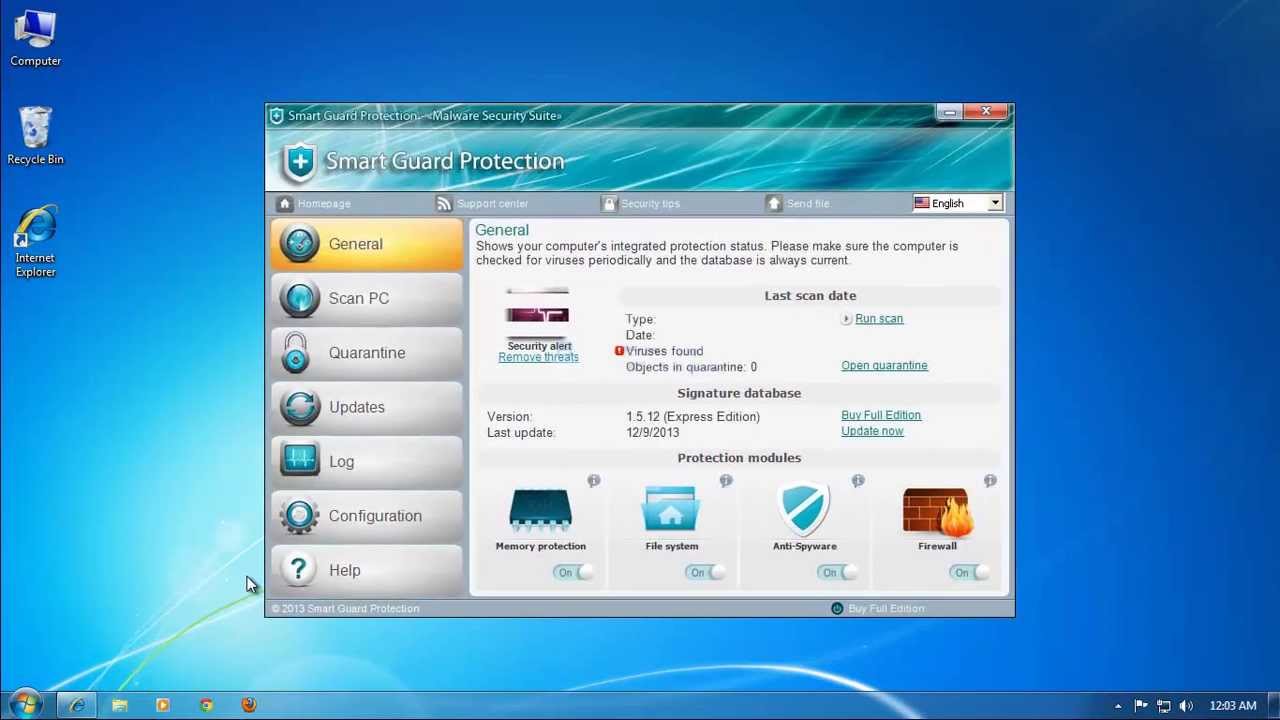The height and width of the screenshot is (720, 1280).
Task: Select the Internet Explorer desktop shortcut
Action: tap(35, 243)
